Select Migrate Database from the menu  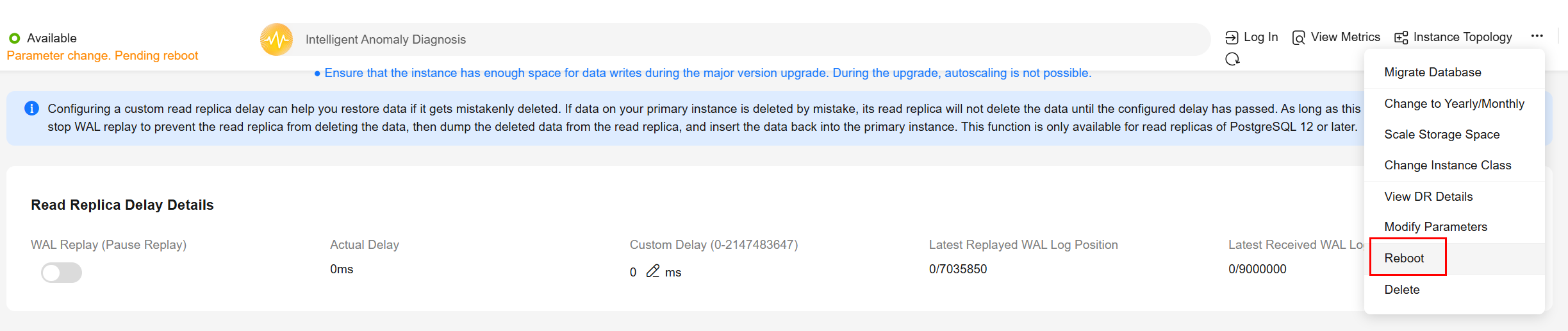coord(1432,72)
